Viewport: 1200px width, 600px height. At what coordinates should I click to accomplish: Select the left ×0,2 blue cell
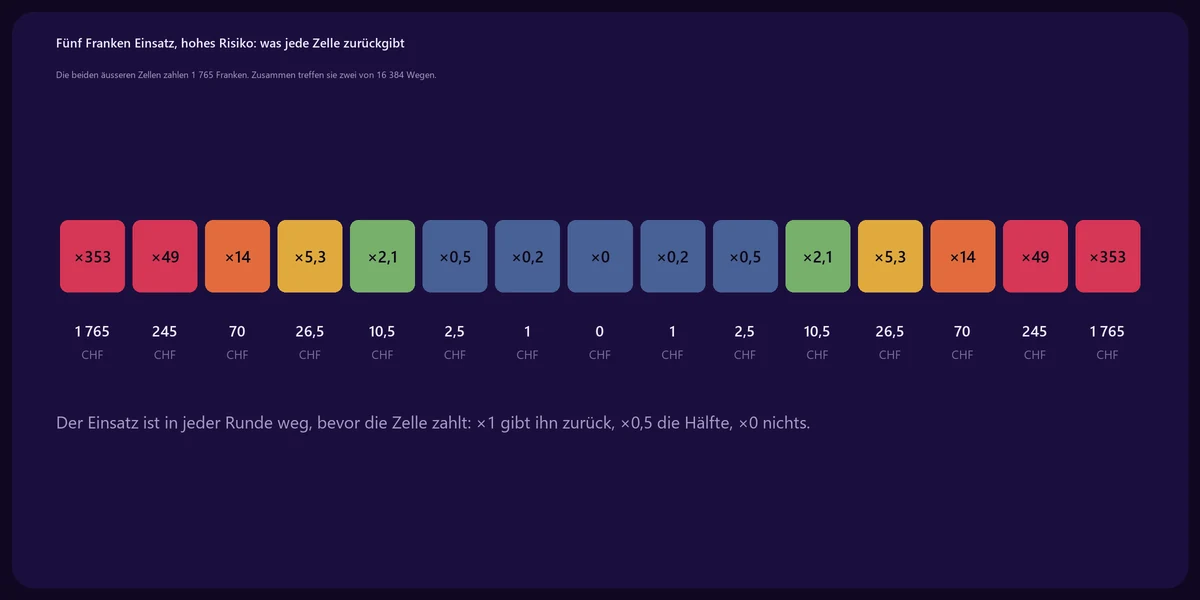[527, 256]
